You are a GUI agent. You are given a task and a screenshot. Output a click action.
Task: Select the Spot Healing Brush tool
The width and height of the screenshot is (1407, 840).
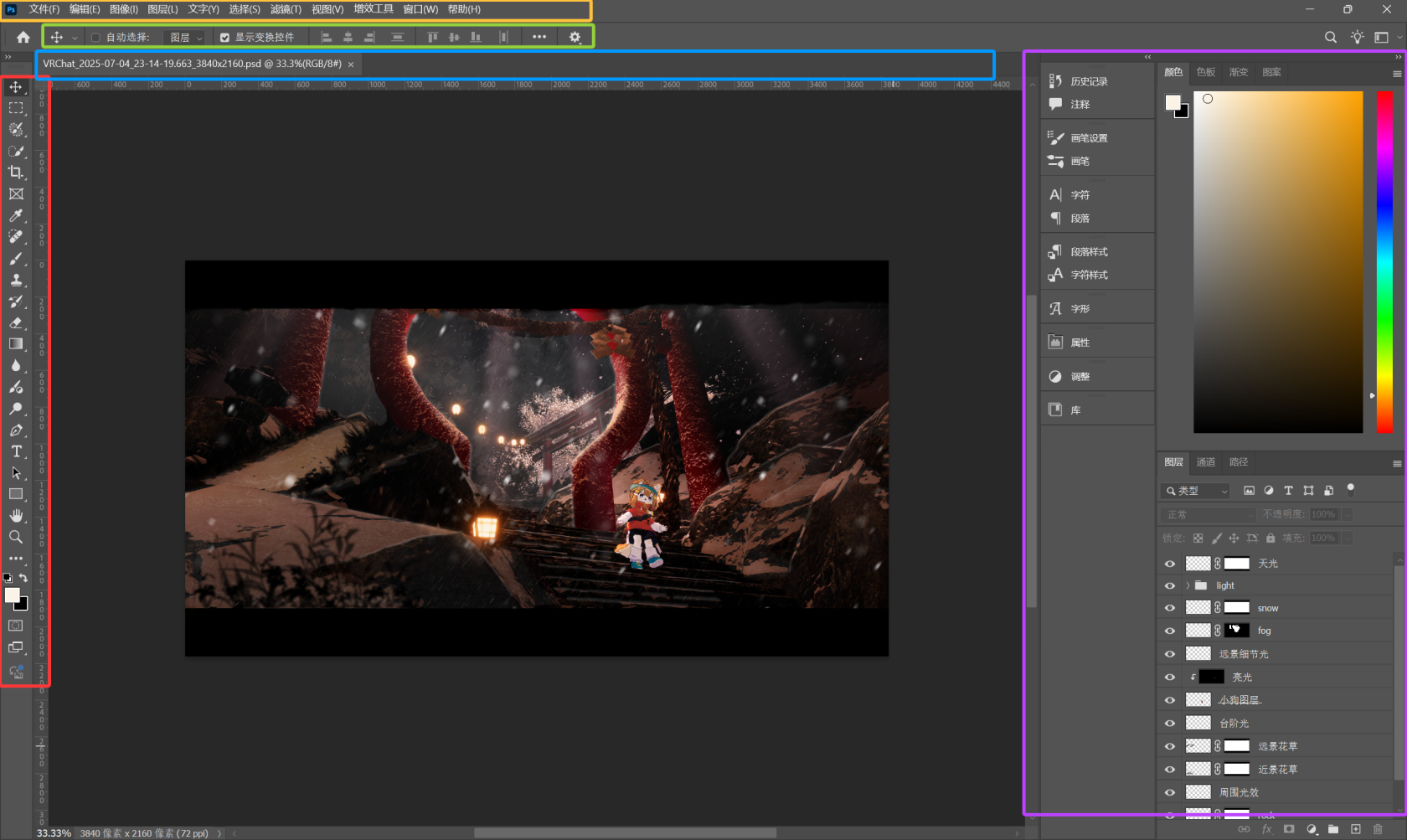pyautogui.click(x=16, y=237)
